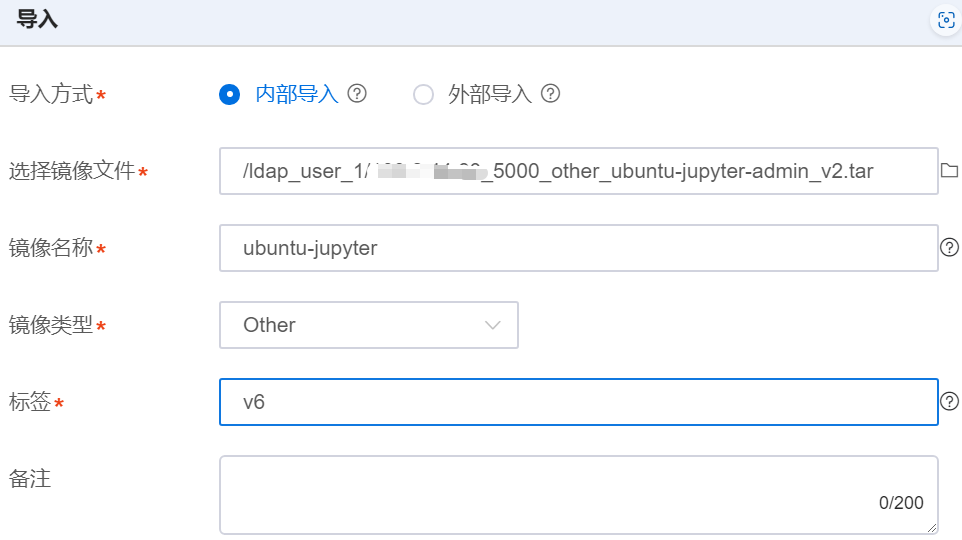The image size is (962, 540).
Task: Click the help icon beside the 镜像名称 field
Action: (950, 247)
